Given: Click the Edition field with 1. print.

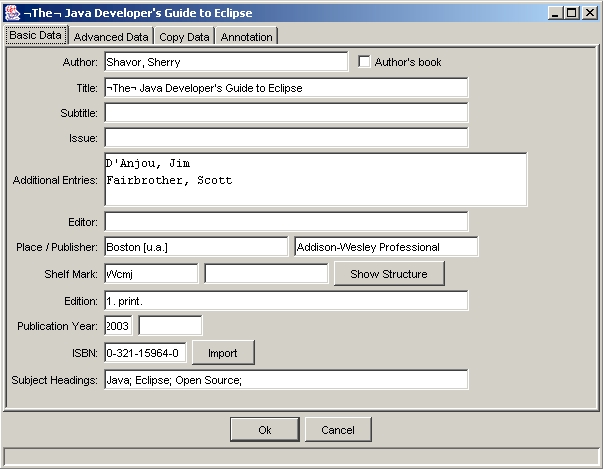Looking at the screenshot, I should click(286, 300).
